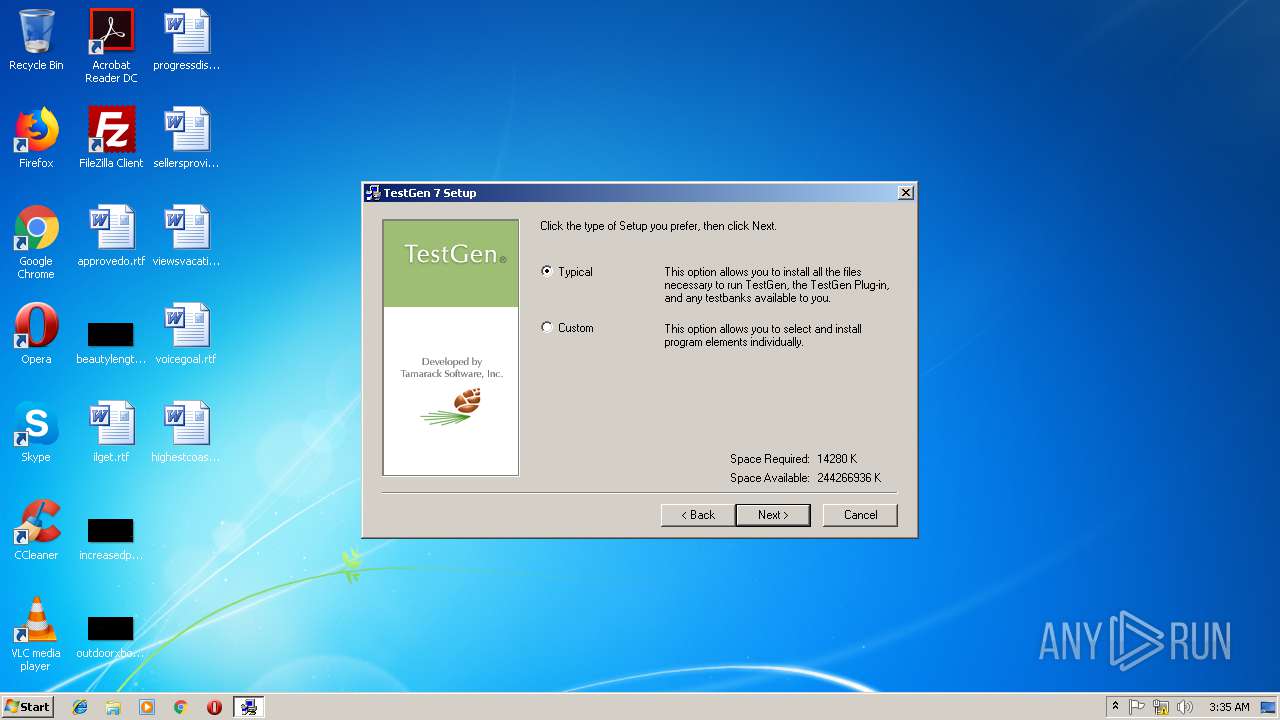Click the 3:35 AM clock
The height and width of the screenshot is (720, 1280).
click(x=1229, y=707)
